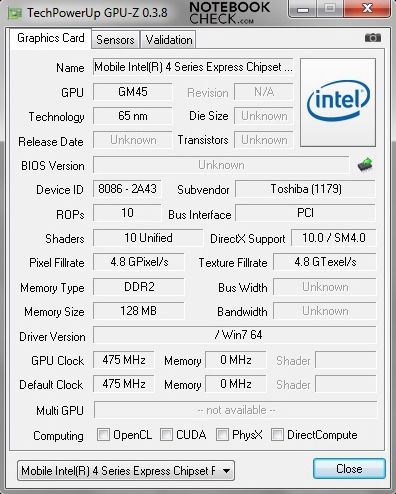Close the window with the red X

point(367,9)
